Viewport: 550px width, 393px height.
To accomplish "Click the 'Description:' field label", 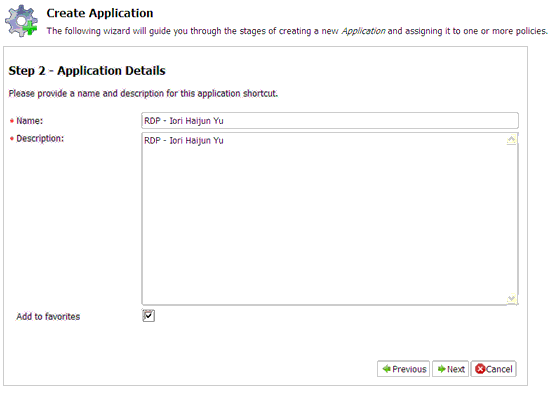I will pyautogui.click(x=40, y=139).
